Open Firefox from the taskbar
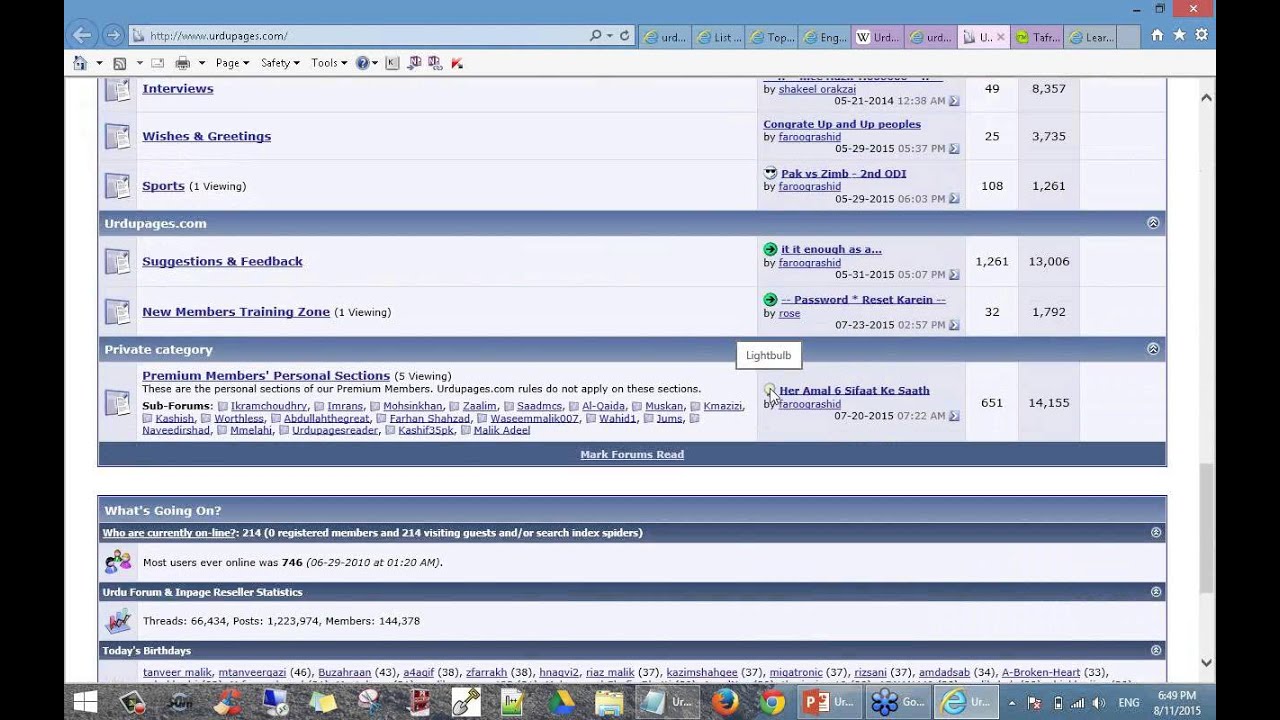The height and width of the screenshot is (720, 1280). click(725, 702)
